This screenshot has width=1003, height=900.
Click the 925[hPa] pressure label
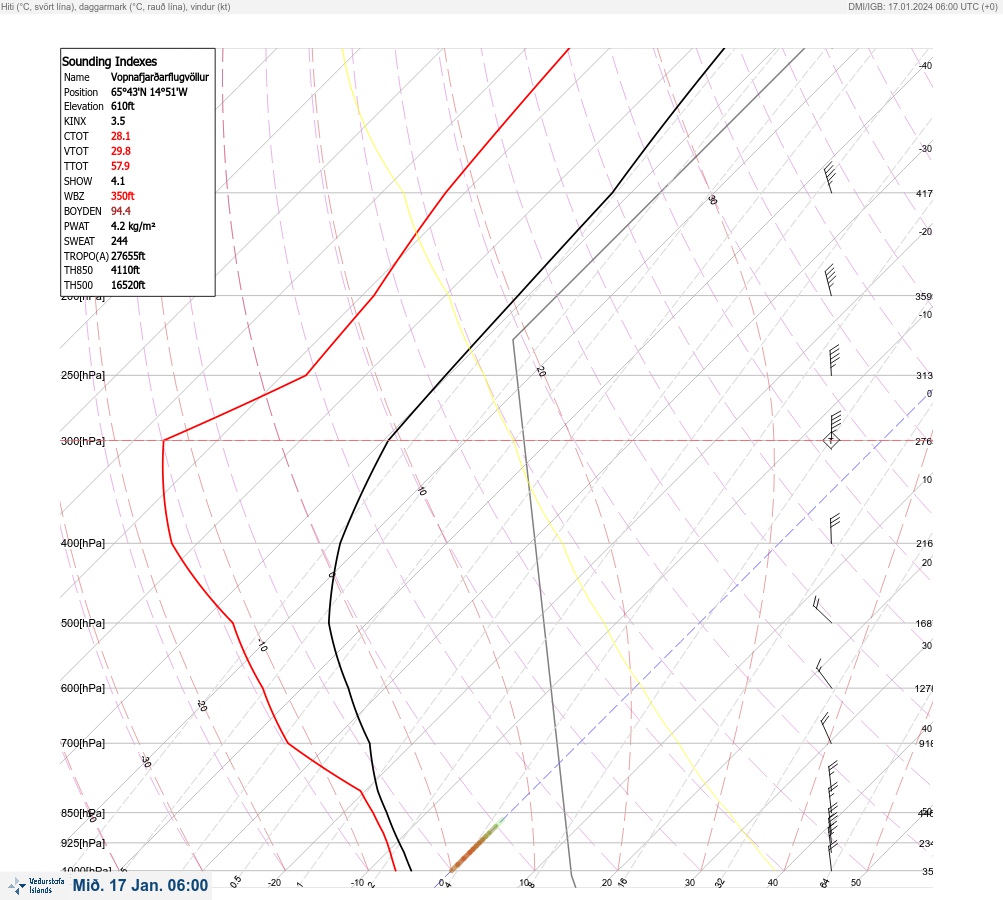pyautogui.click(x=83, y=843)
